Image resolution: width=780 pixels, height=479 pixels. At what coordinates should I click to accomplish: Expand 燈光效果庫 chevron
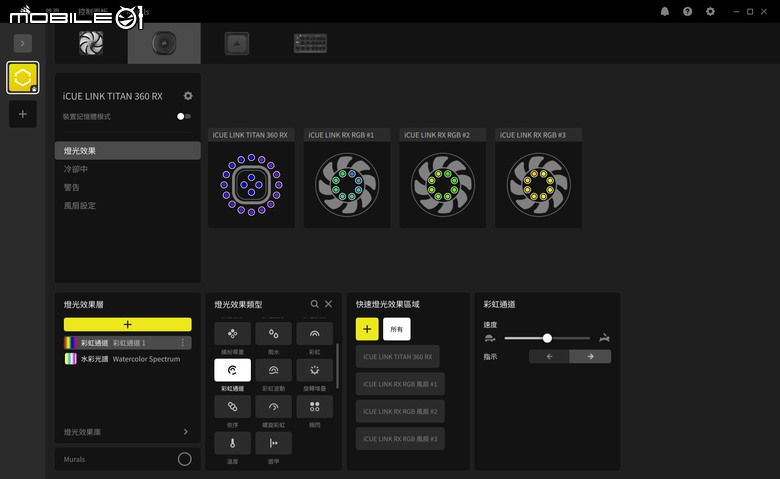(186, 432)
